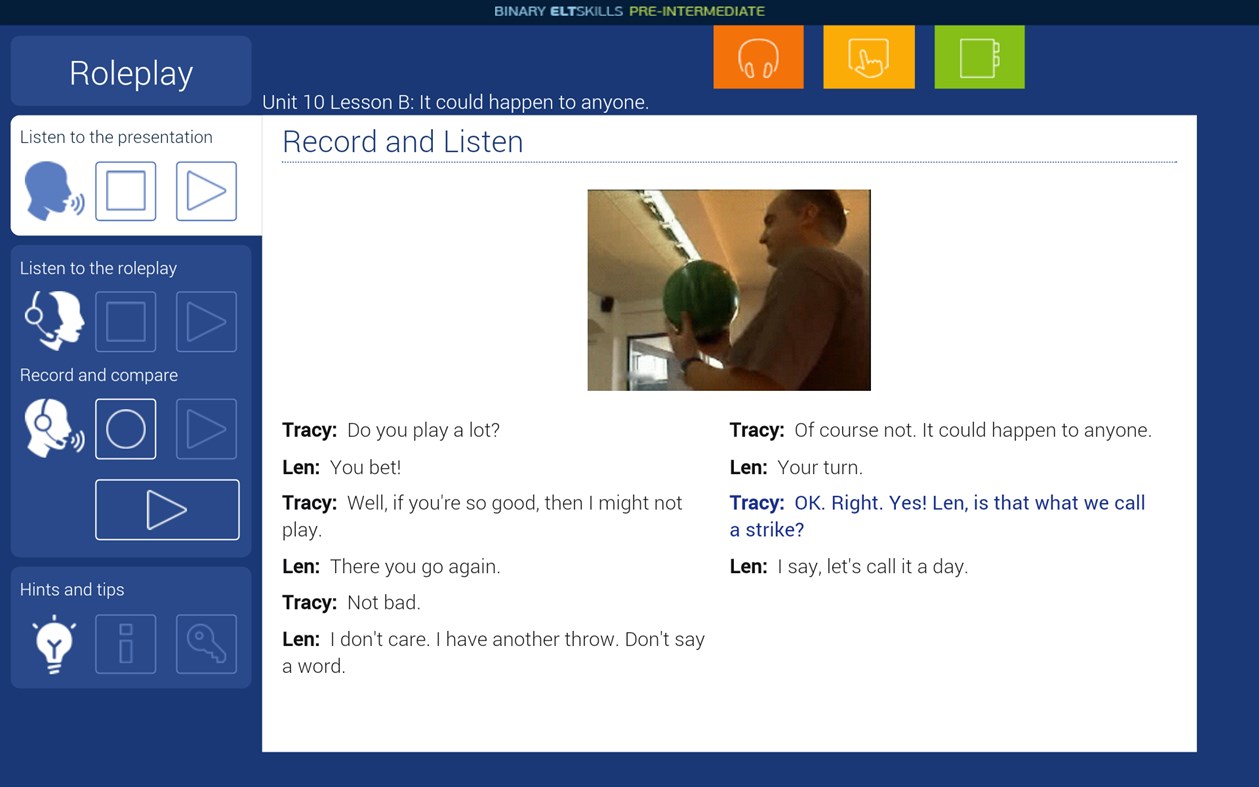1259x787 pixels.
Task: Click the Roleplay title panel
Action: tap(130, 71)
